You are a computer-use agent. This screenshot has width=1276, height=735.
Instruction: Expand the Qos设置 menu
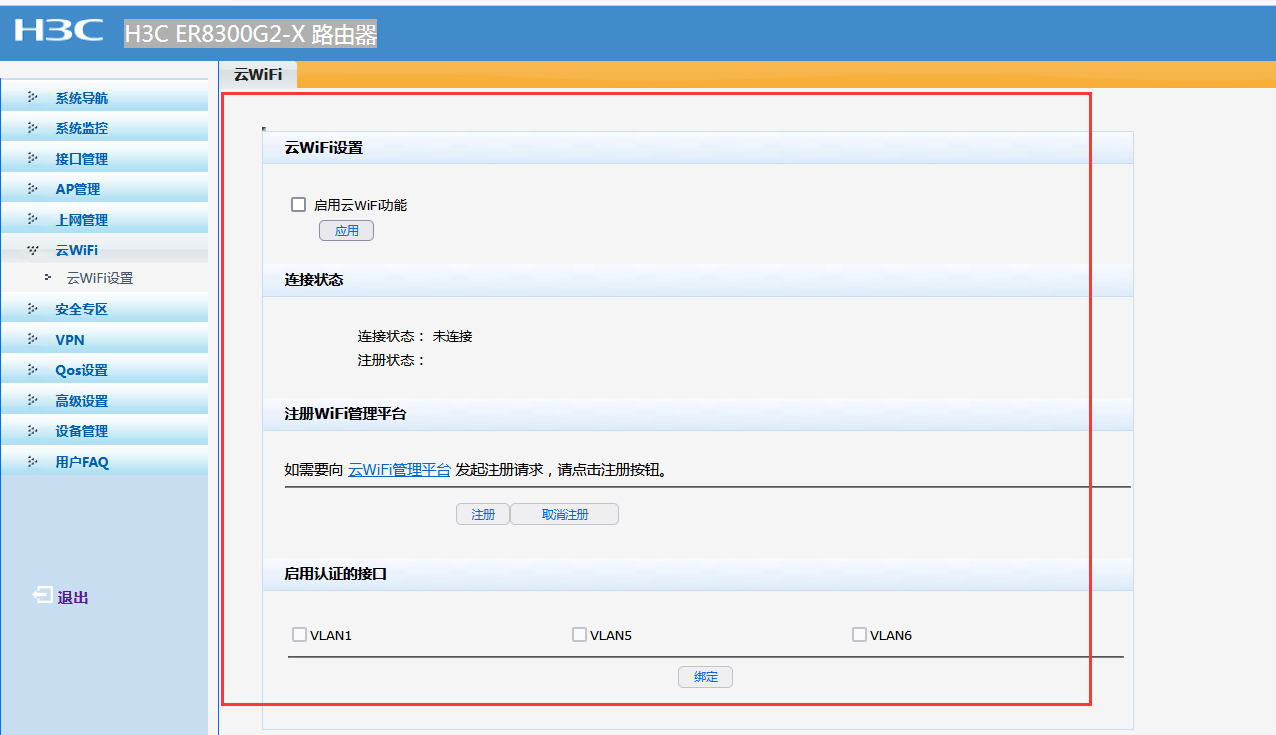pos(104,370)
